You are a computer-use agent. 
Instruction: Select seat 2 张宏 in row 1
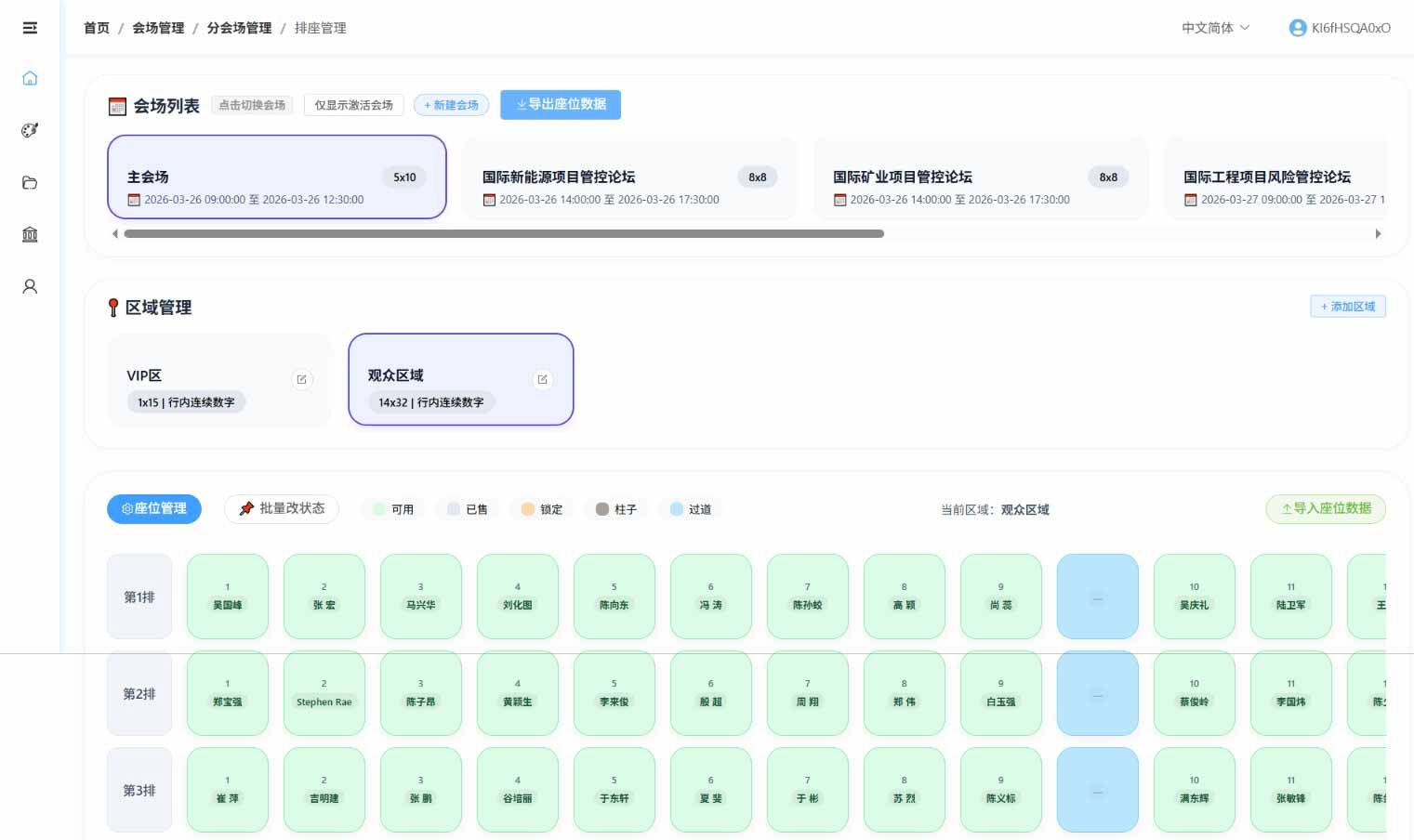(324, 597)
